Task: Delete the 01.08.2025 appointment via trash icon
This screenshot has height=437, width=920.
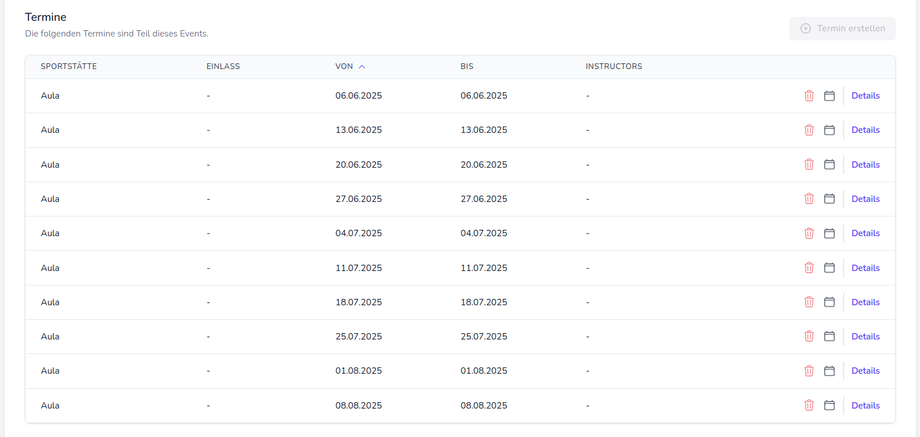Action: pos(809,371)
